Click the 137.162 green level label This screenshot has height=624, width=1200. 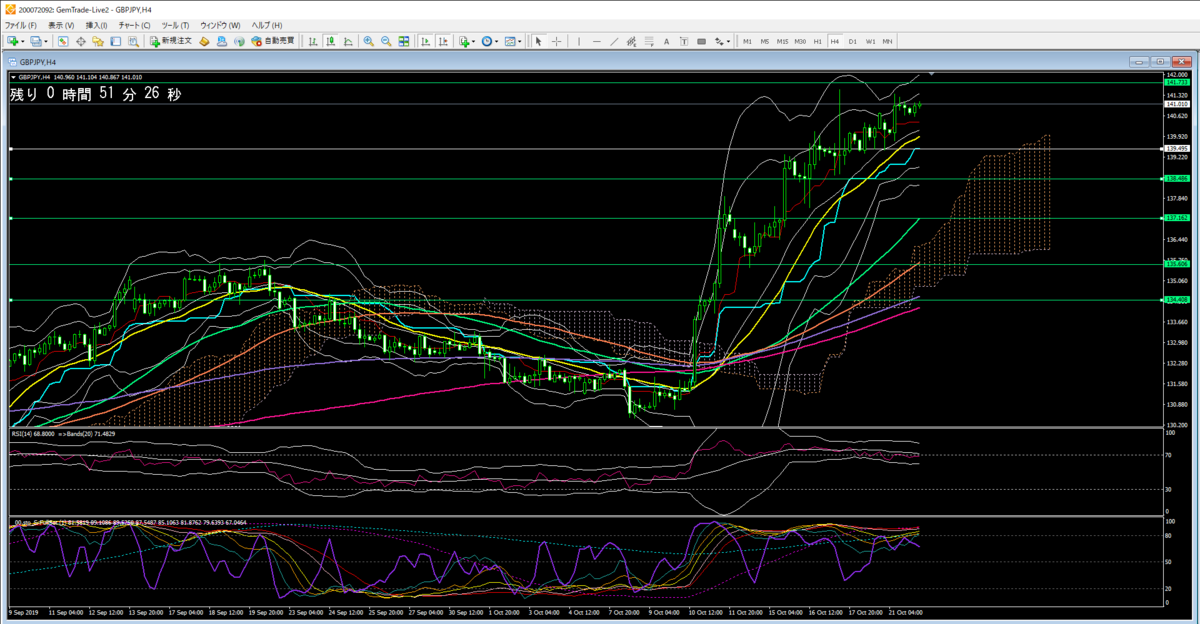pyautogui.click(x=1176, y=218)
